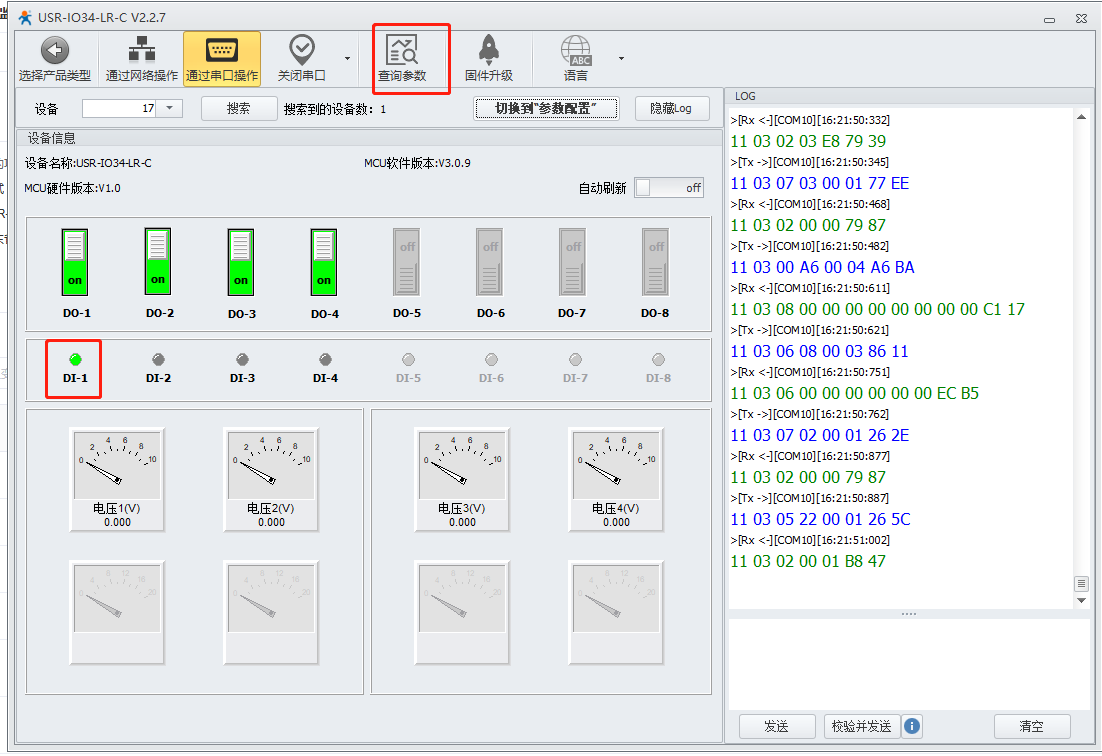Click the 语言 globe icon
Viewport: 1102px width, 756px height.
click(576, 51)
